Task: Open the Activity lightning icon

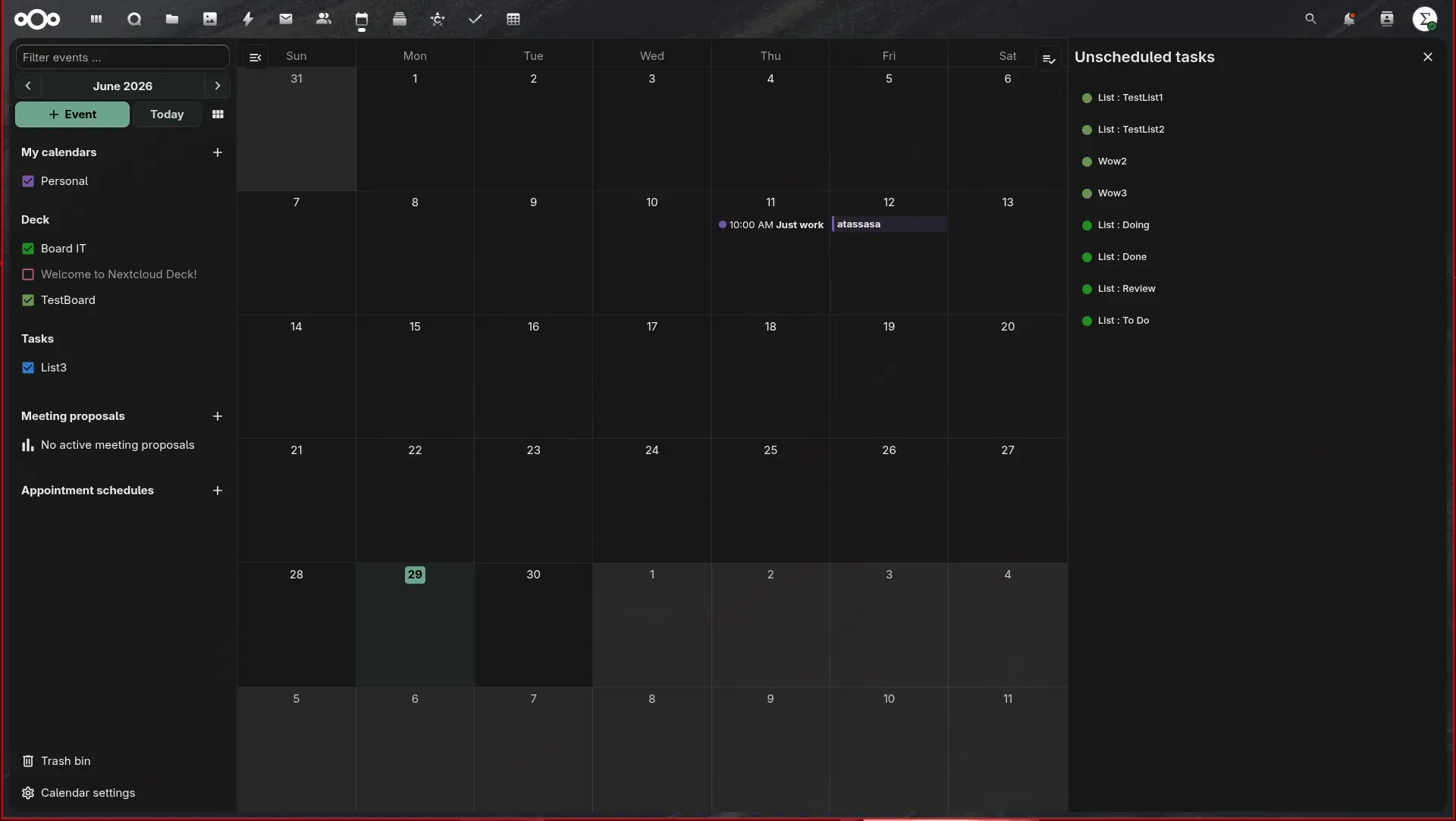Action: pyautogui.click(x=248, y=19)
